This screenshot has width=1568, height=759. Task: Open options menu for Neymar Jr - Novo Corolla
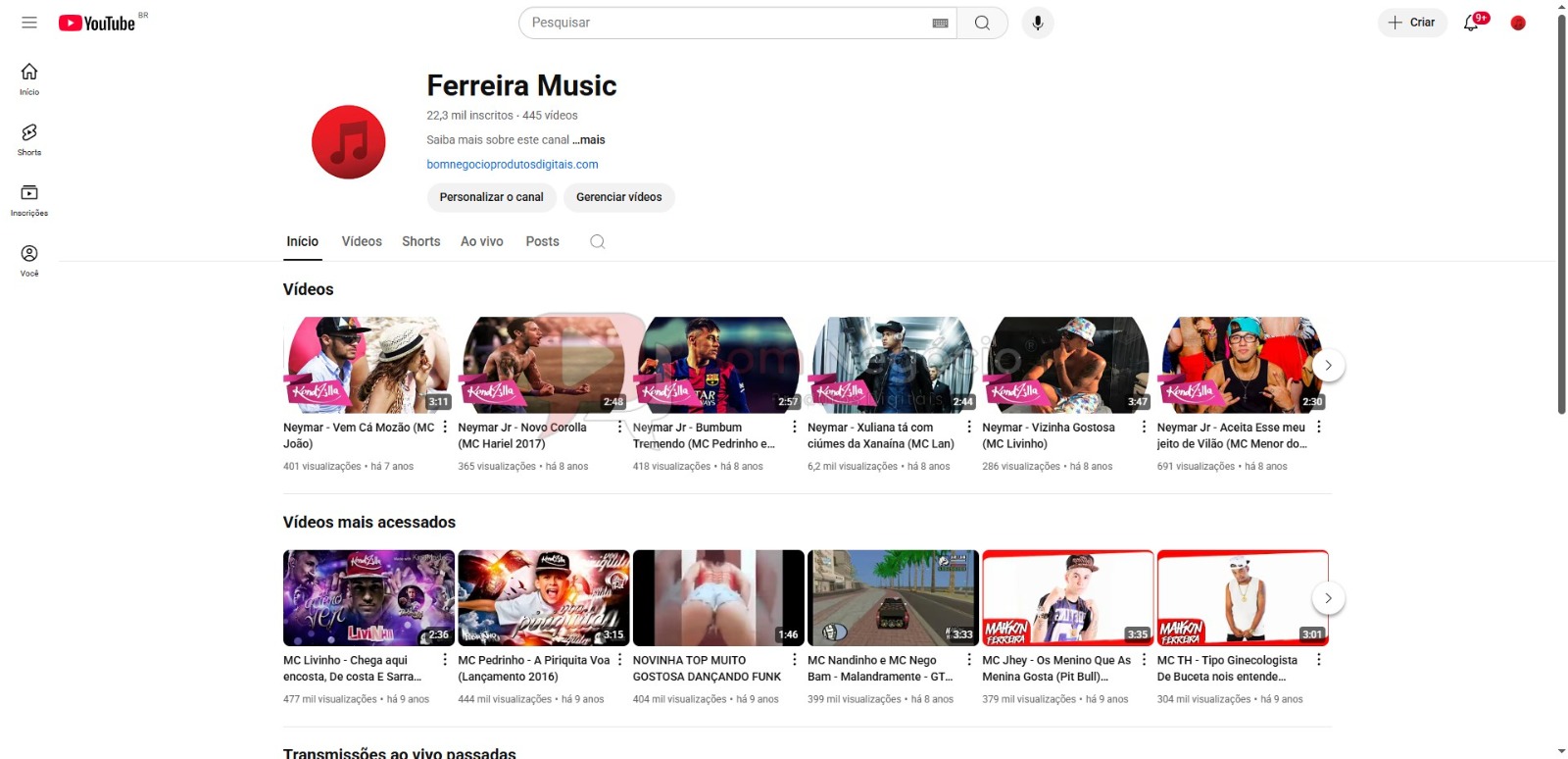[619, 427]
